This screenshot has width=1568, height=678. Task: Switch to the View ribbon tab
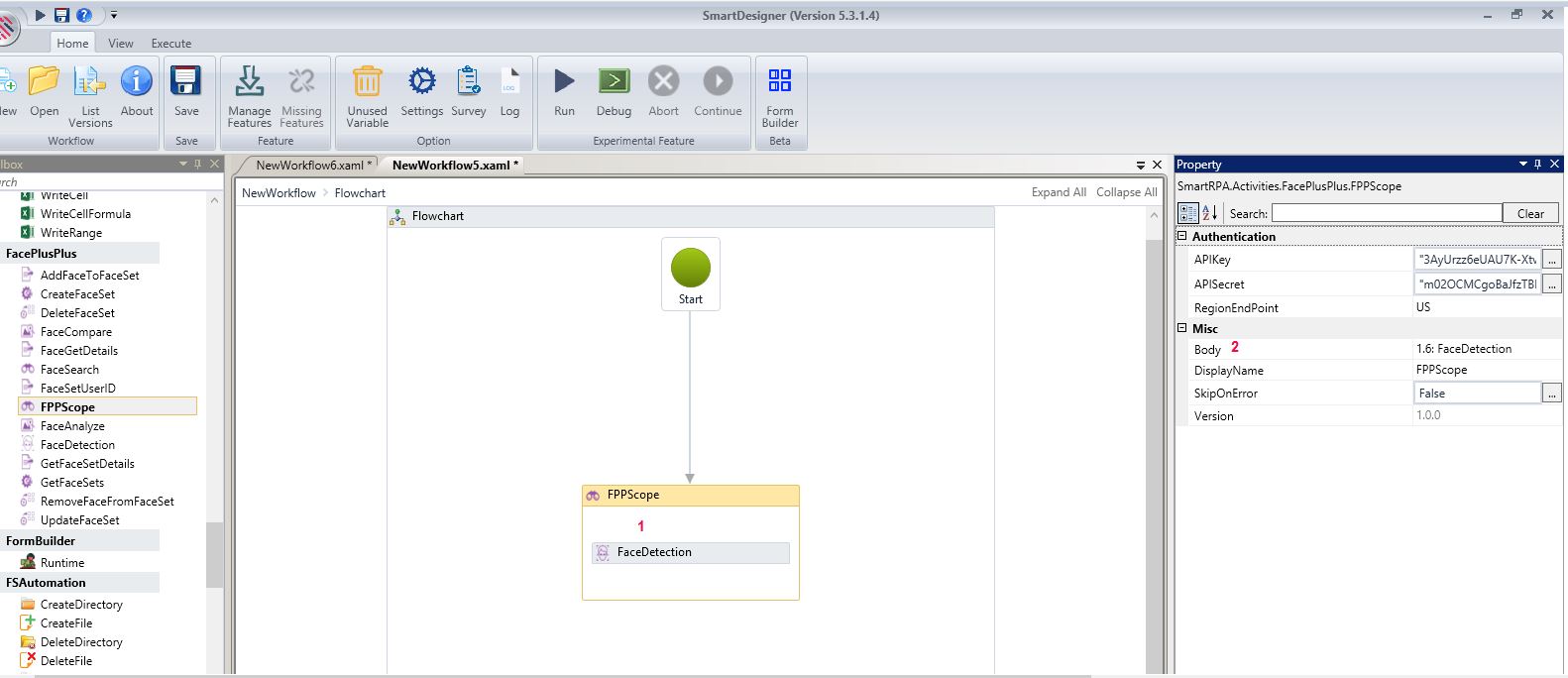[x=121, y=44]
